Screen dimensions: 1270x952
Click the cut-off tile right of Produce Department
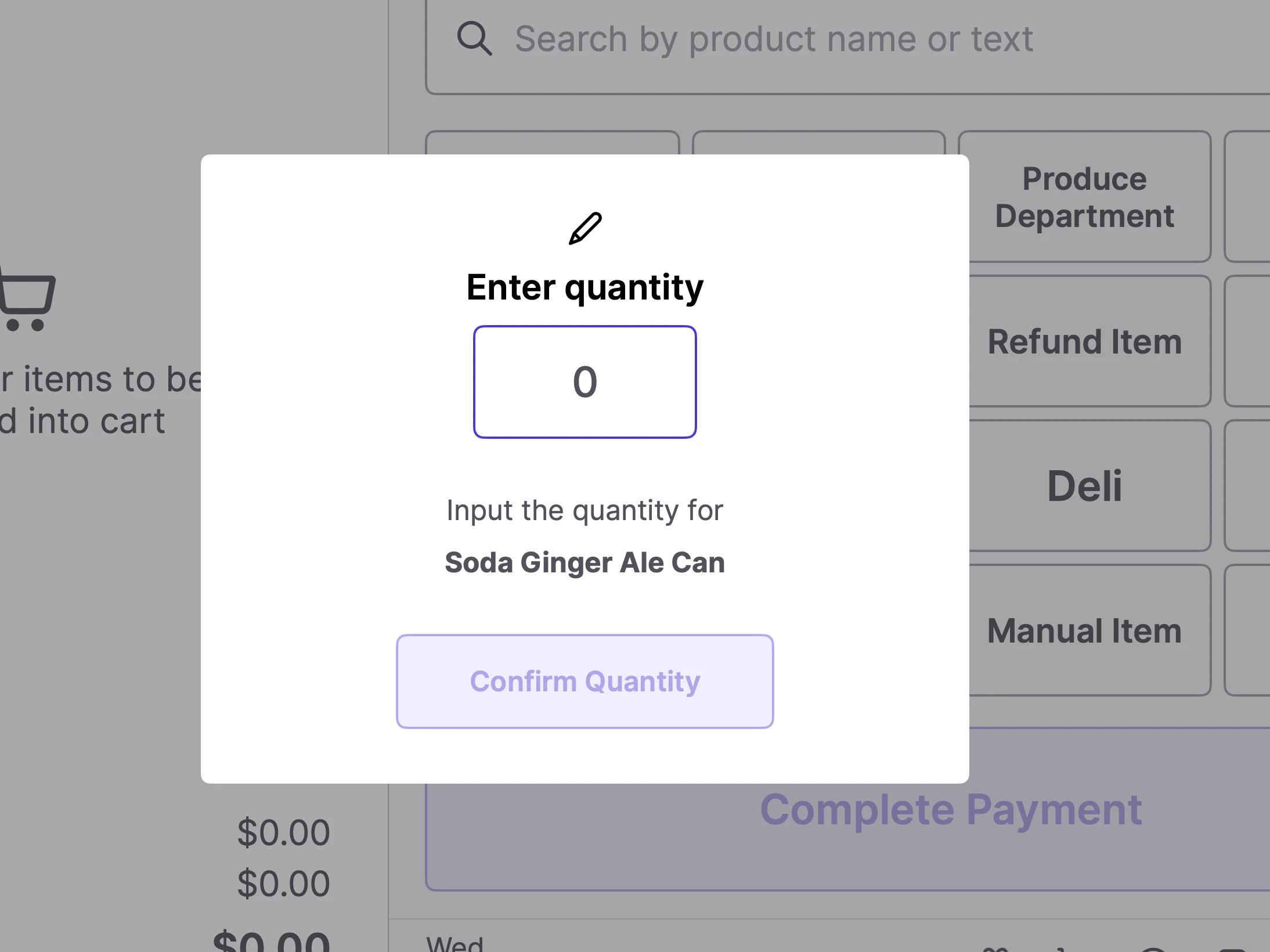click(1248, 197)
